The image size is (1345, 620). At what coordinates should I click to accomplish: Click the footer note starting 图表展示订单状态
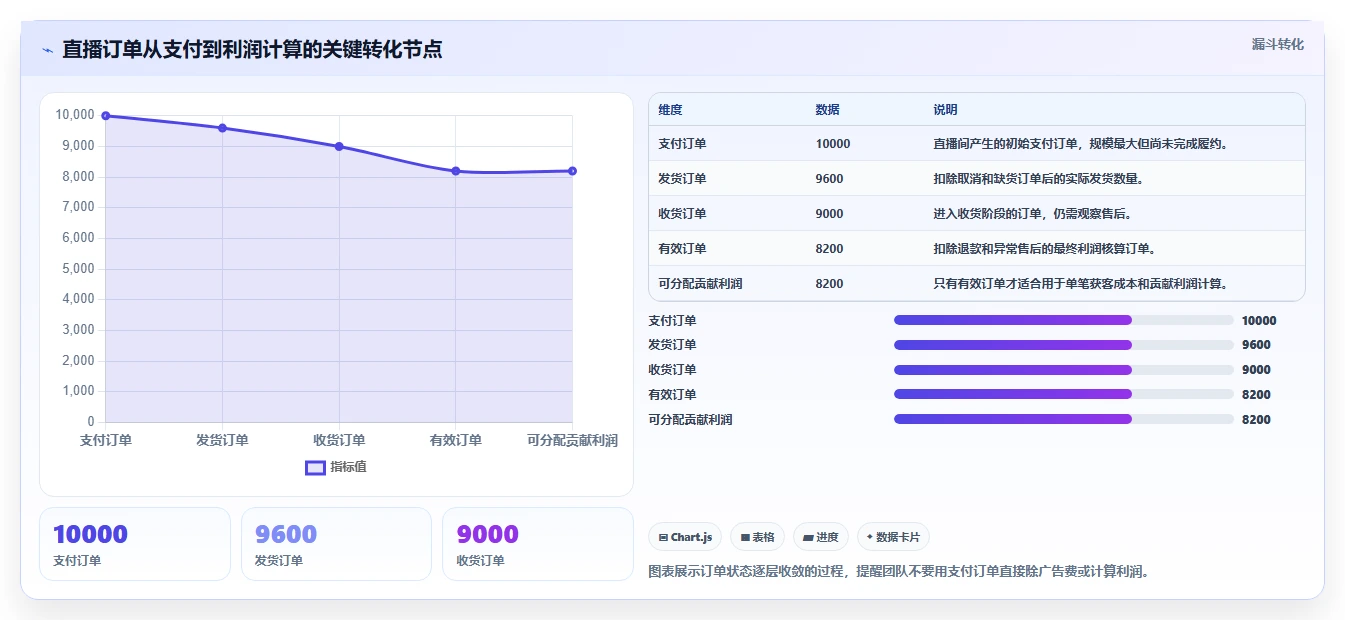[900, 572]
